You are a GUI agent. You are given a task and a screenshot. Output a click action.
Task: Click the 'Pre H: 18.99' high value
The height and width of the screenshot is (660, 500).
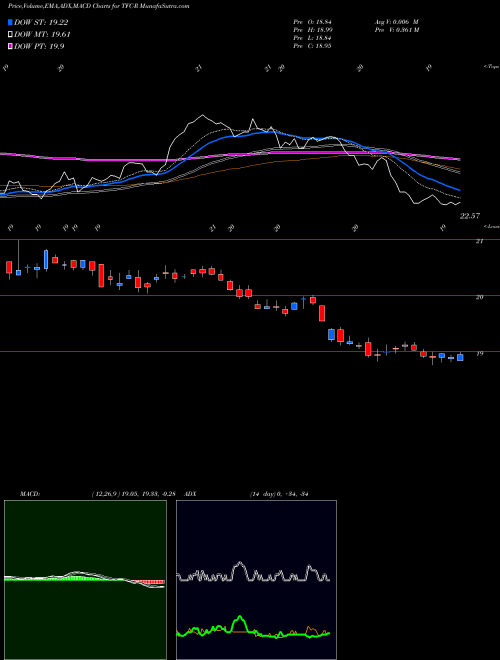point(313,30)
